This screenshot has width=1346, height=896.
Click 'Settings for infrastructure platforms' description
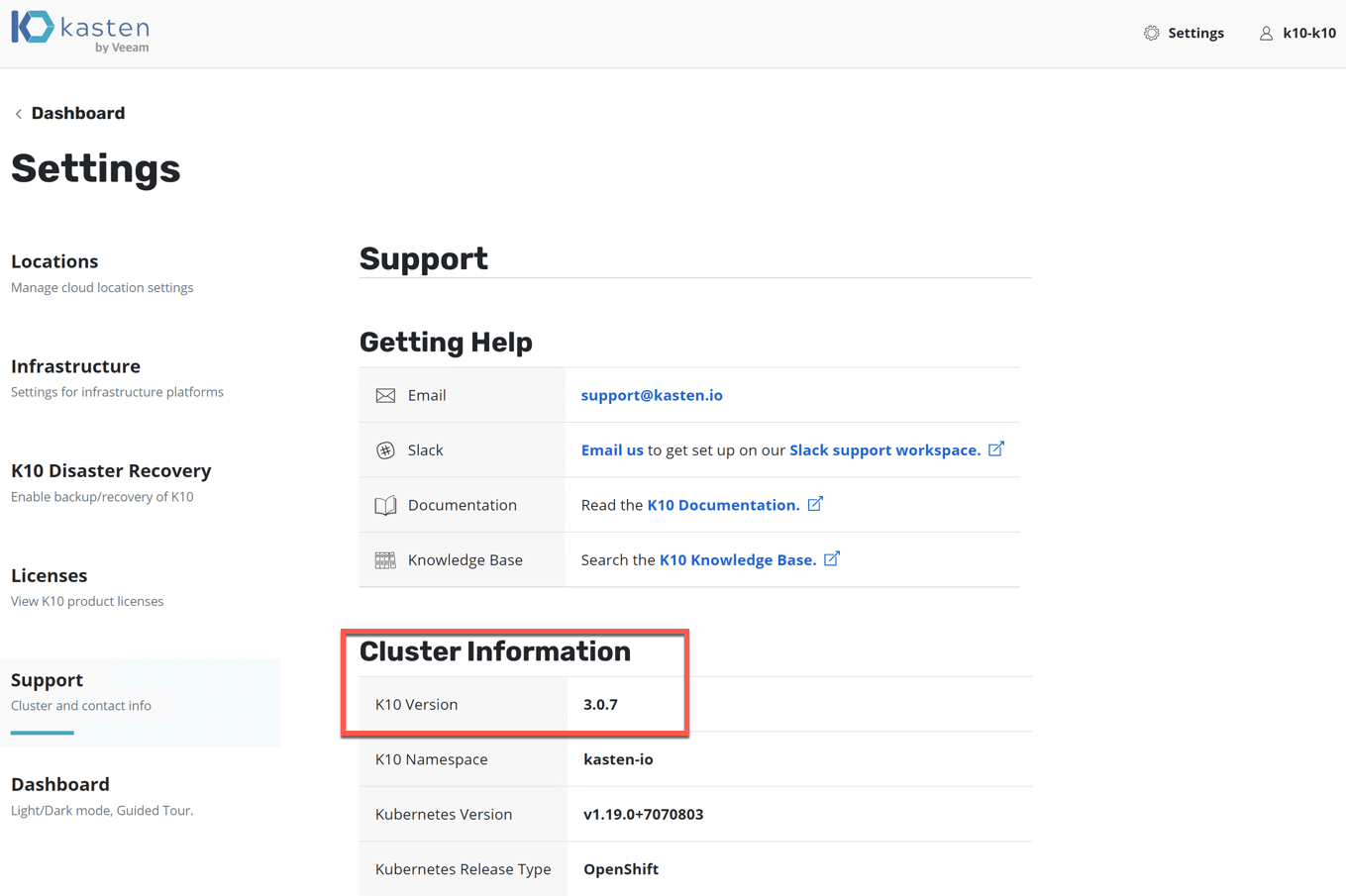[x=117, y=392]
